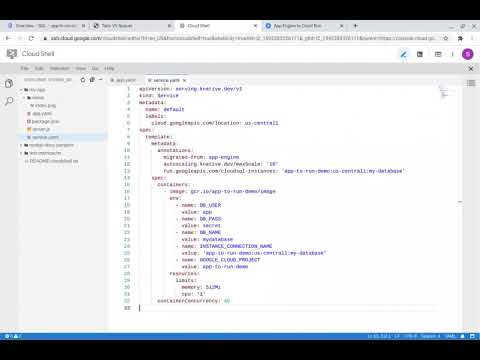
Task: Open the File menu
Action: click(25, 68)
